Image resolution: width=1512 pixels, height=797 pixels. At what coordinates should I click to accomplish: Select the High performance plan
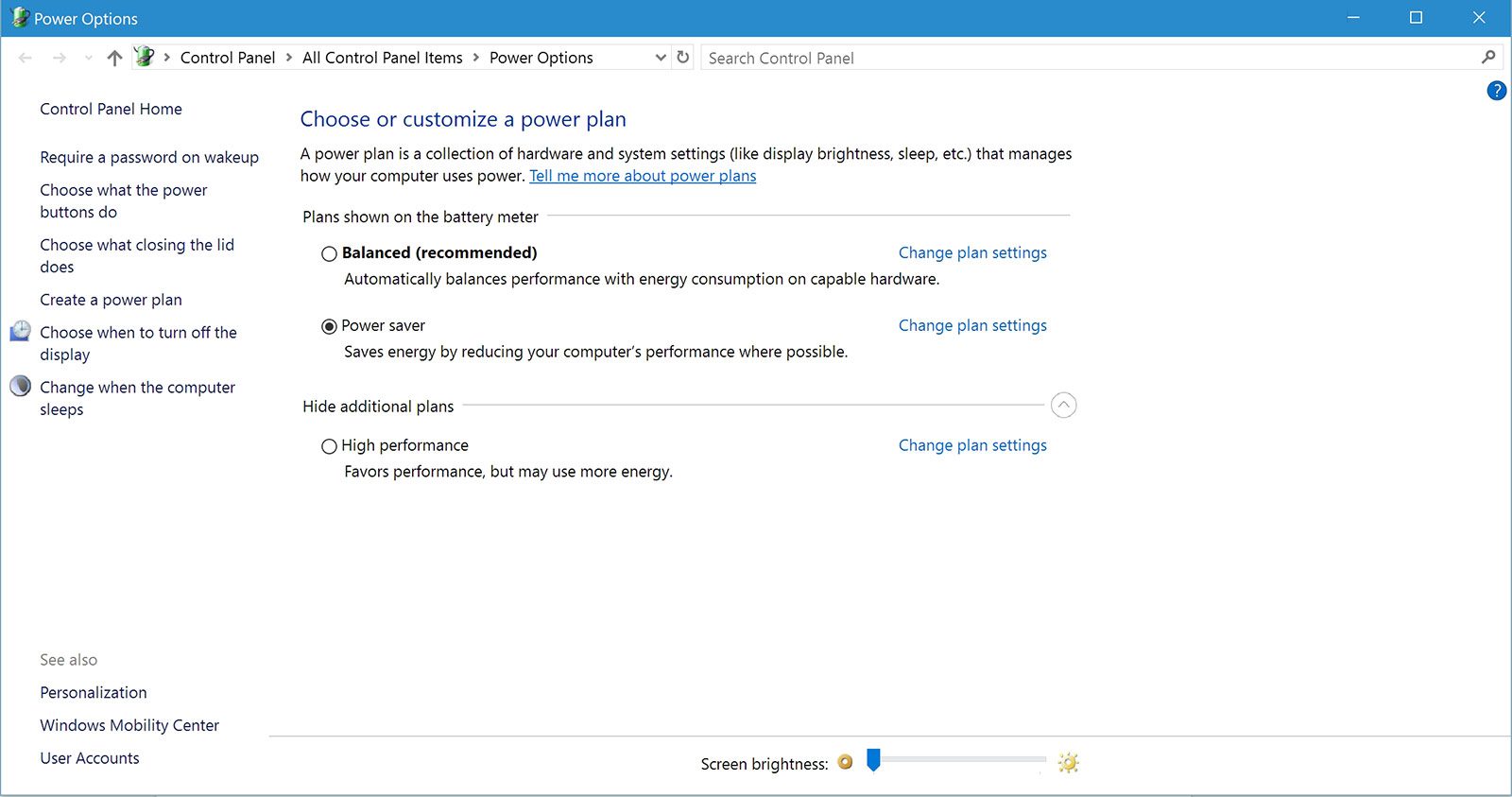coord(329,446)
